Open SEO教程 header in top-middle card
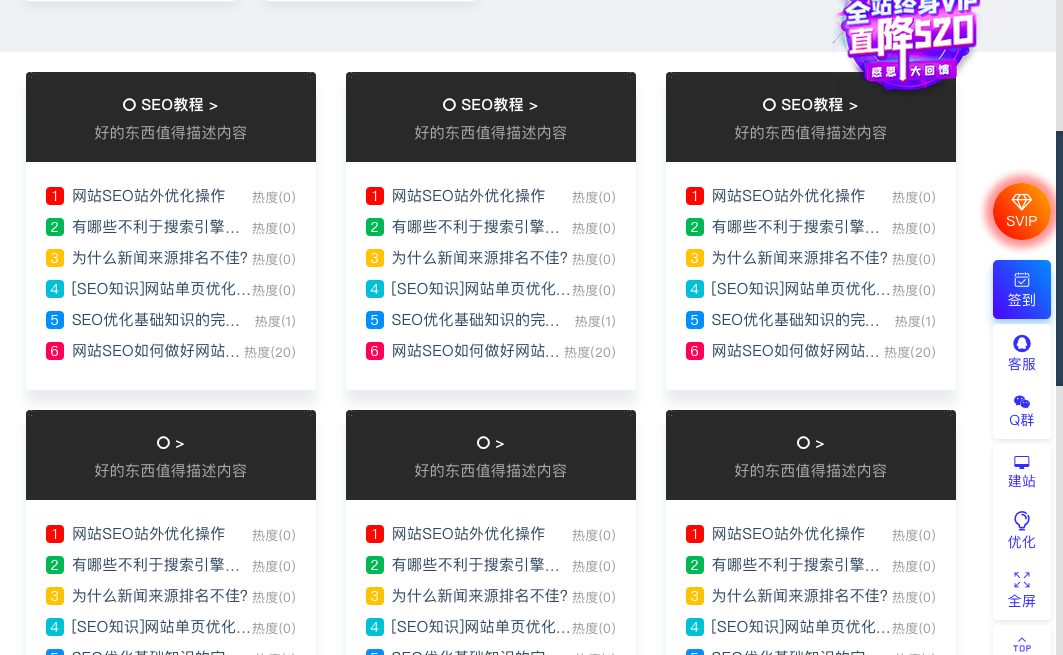 point(490,105)
